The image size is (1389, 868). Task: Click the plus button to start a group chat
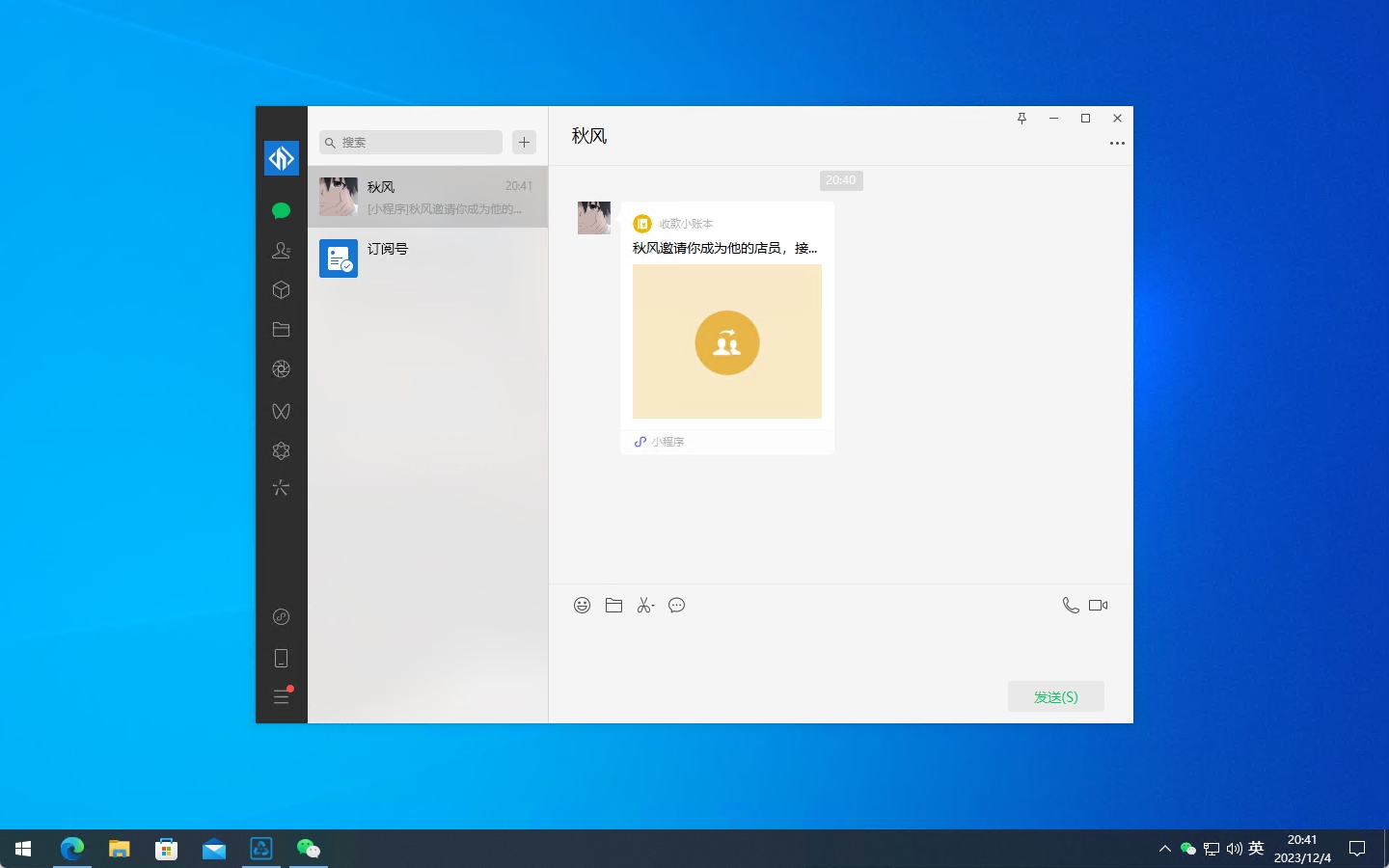coord(524,143)
